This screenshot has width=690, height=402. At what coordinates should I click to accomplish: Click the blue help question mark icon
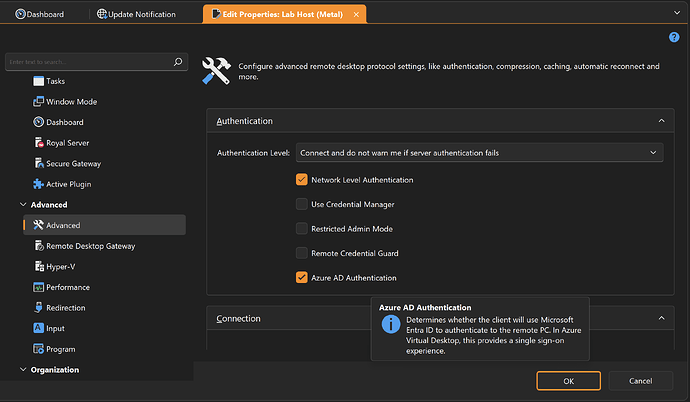(674, 37)
